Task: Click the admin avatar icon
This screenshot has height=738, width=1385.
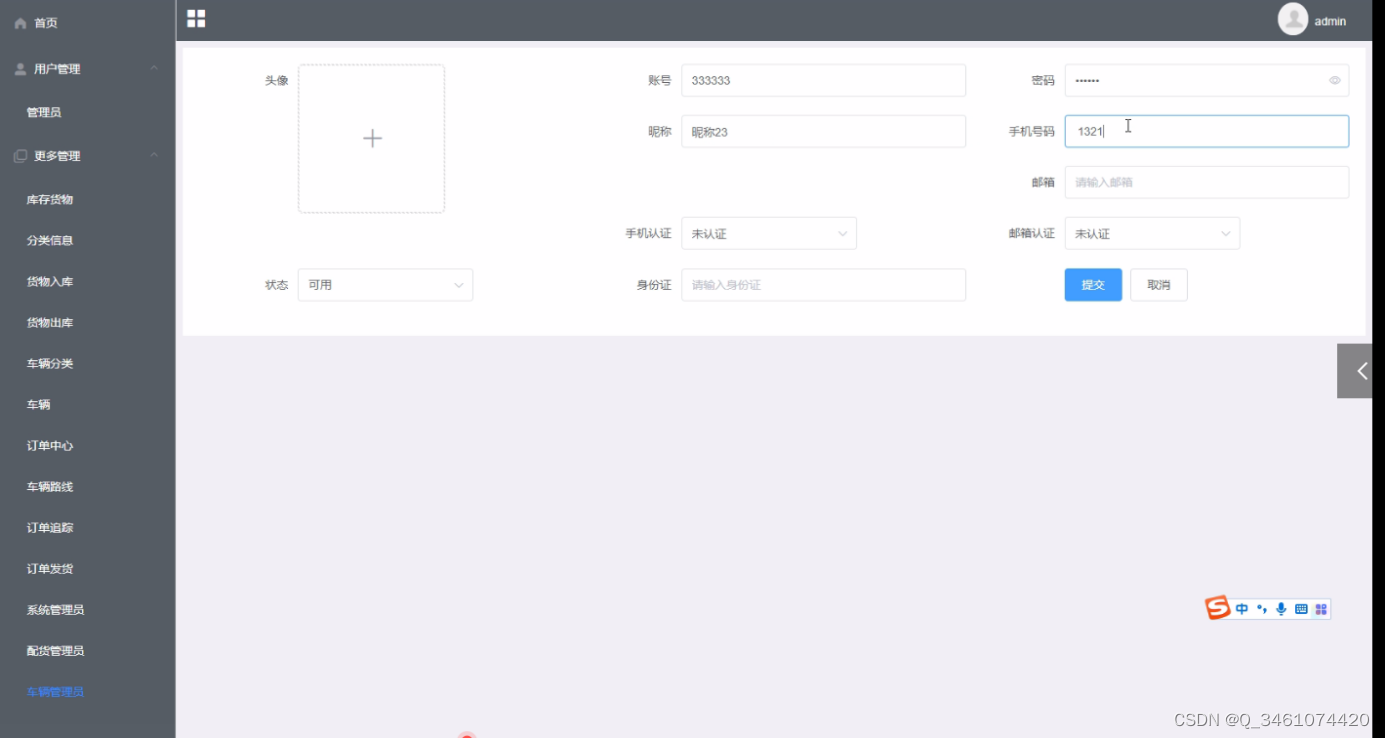Action: (x=1293, y=19)
